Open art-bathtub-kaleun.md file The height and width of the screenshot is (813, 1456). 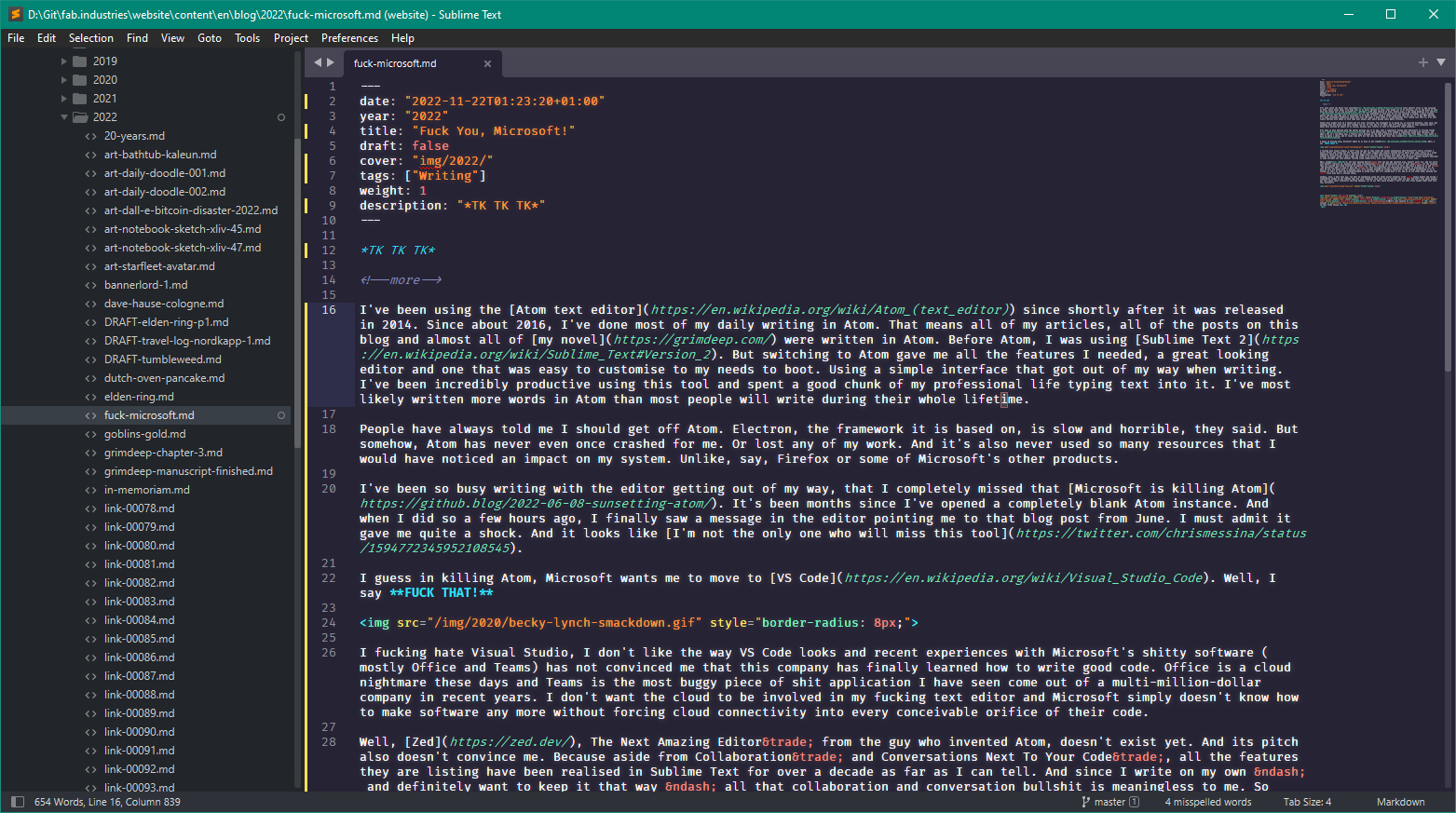pos(160,155)
